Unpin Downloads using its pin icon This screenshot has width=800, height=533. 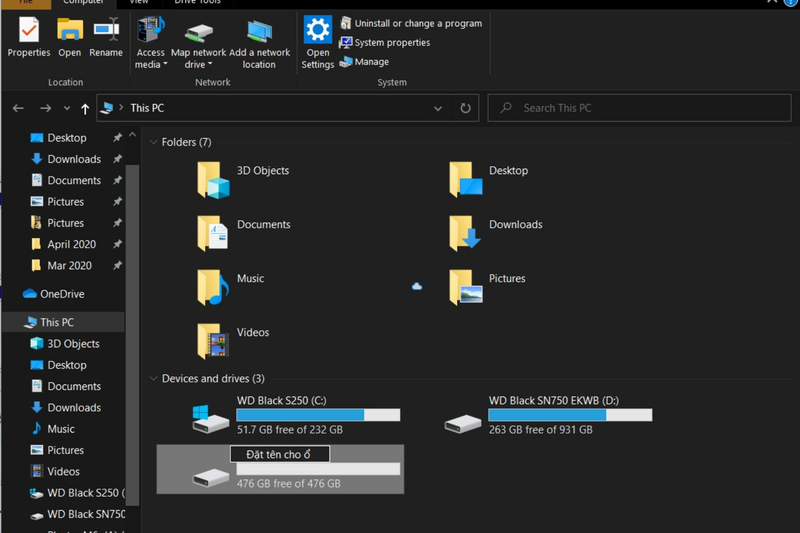tap(117, 159)
